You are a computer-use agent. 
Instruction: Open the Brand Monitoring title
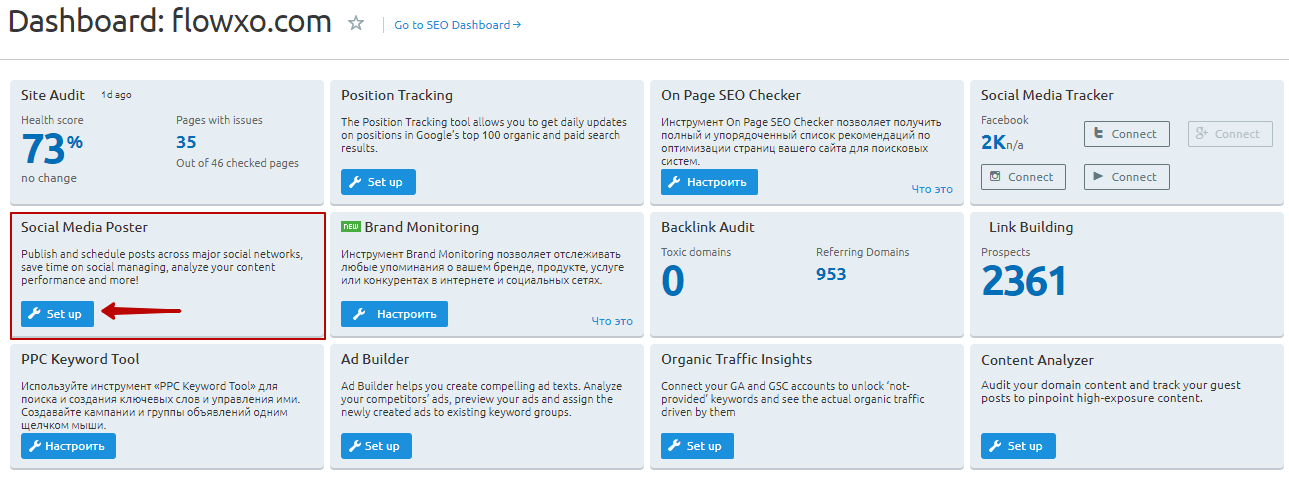tap(421, 227)
